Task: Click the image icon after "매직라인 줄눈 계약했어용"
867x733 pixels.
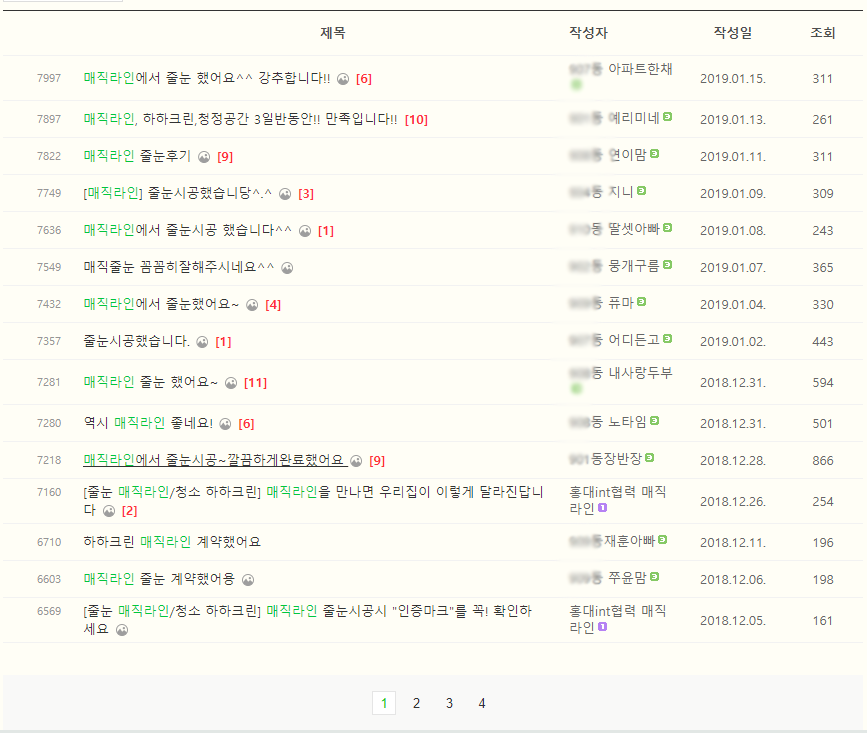Action: 248,580
